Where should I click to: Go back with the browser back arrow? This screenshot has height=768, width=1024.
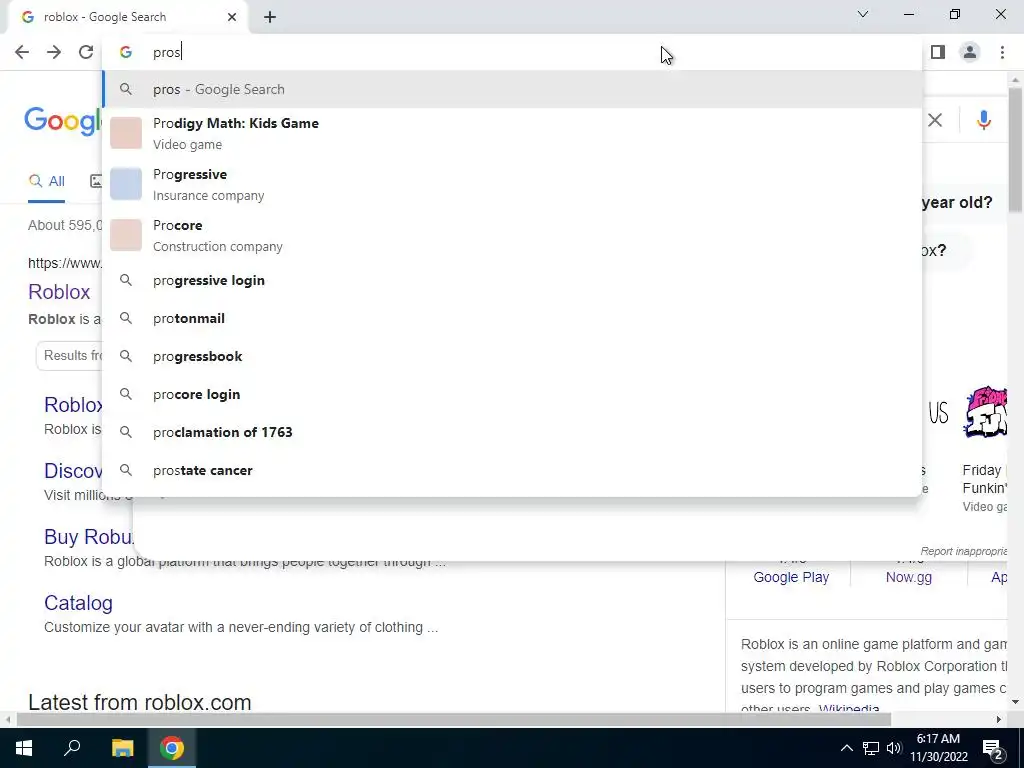[x=22, y=52]
